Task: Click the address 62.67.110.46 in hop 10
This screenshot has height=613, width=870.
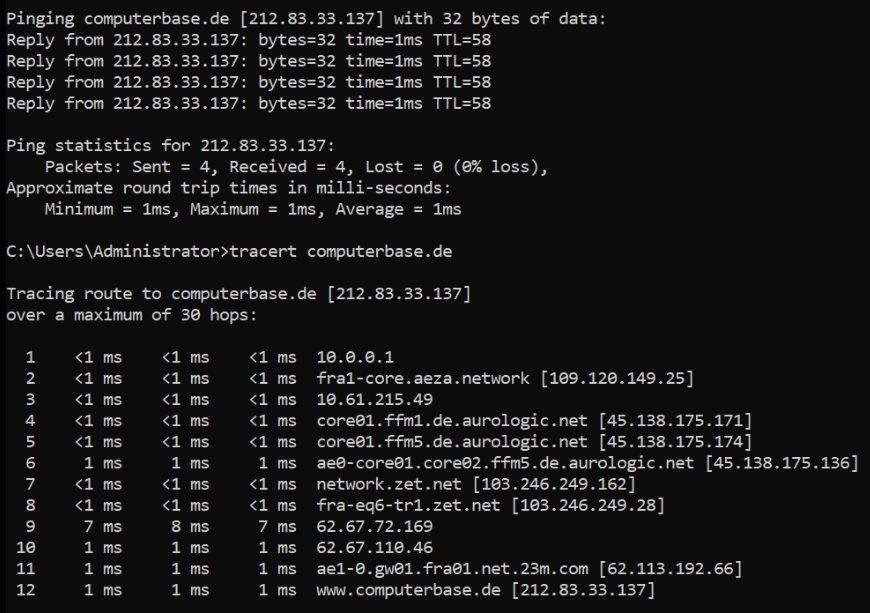Action: tap(375, 548)
